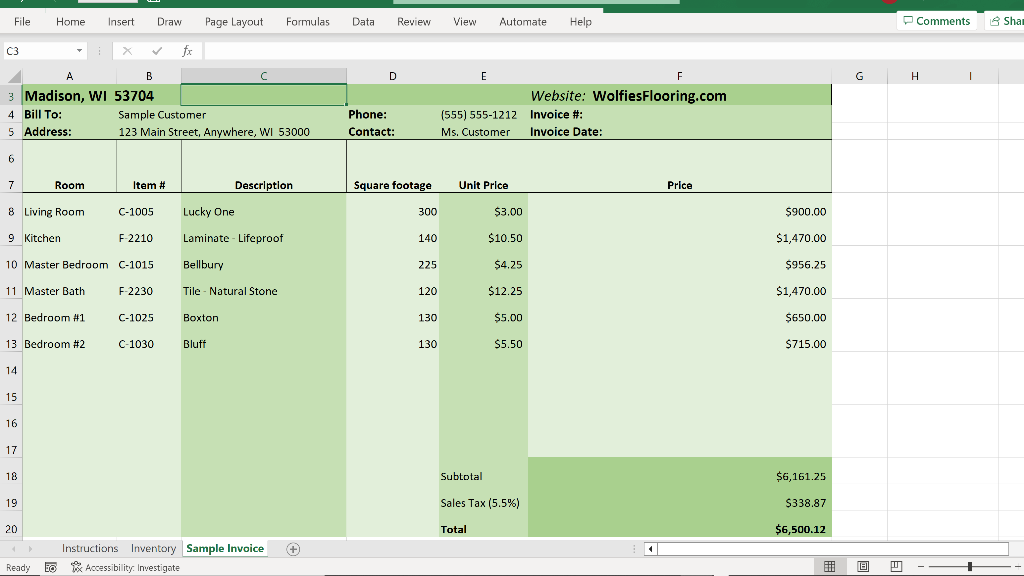Click item number F-2210
1024x576 pixels.
tap(136, 238)
